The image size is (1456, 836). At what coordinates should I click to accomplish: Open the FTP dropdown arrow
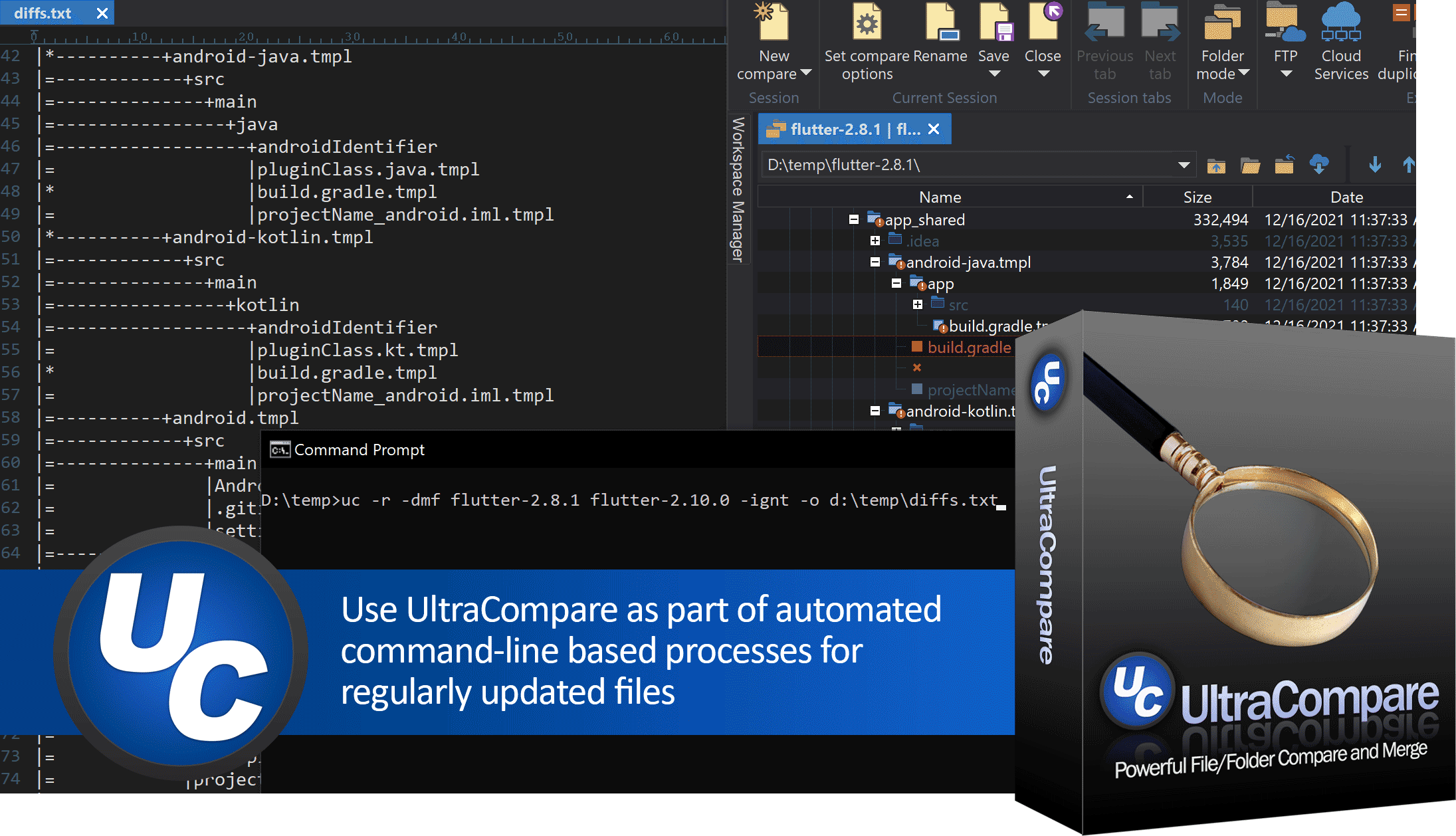tap(1286, 74)
